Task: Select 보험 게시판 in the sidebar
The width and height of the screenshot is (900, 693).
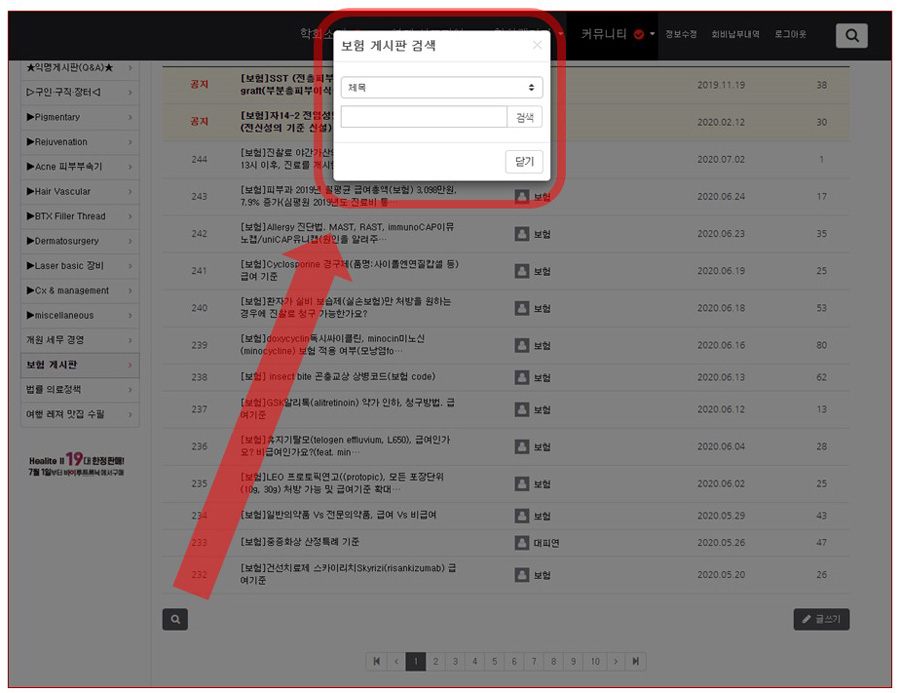Action: click(x=80, y=365)
